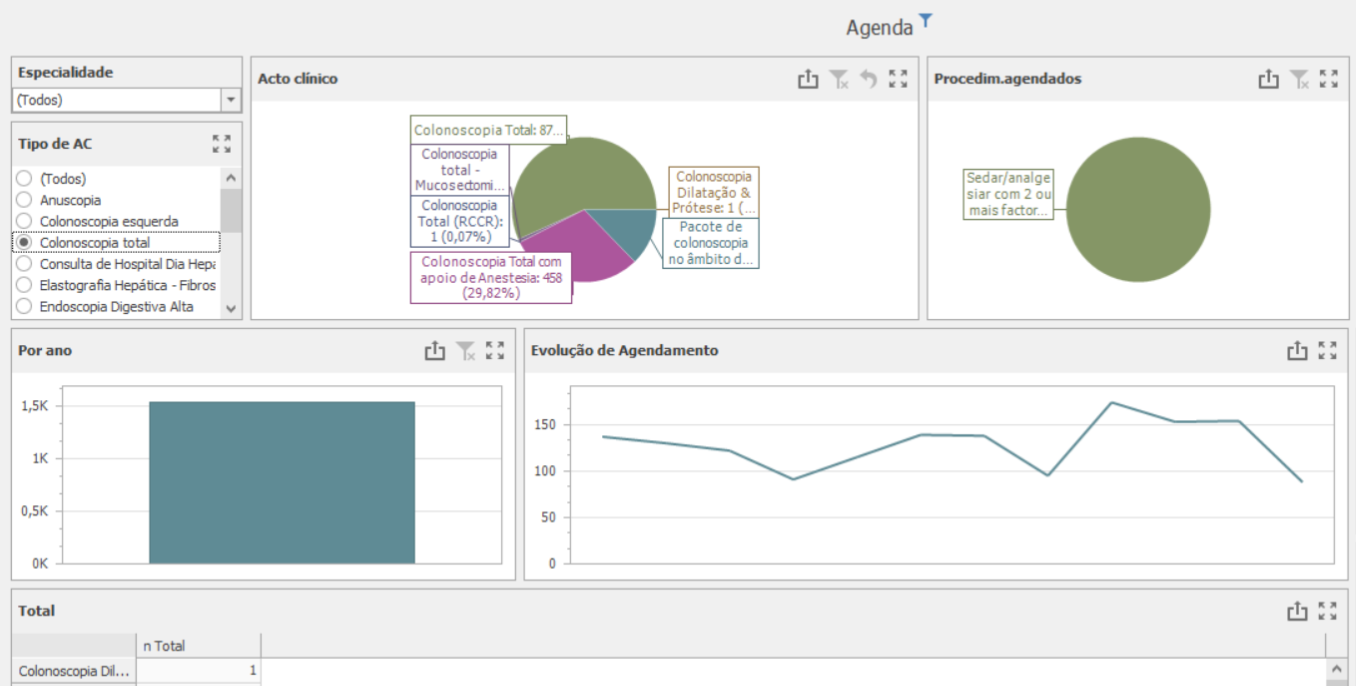Click the Agenda filter funnel icon

click(926, 20)
